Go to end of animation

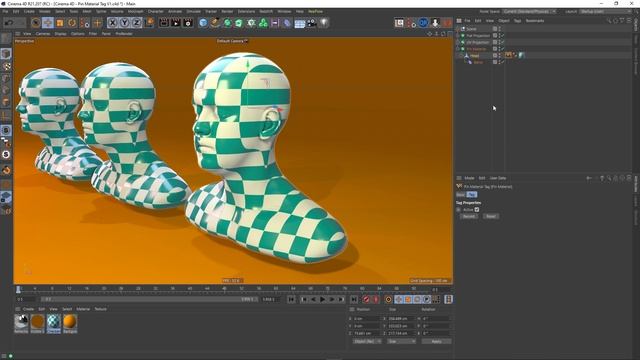[354, 300]
